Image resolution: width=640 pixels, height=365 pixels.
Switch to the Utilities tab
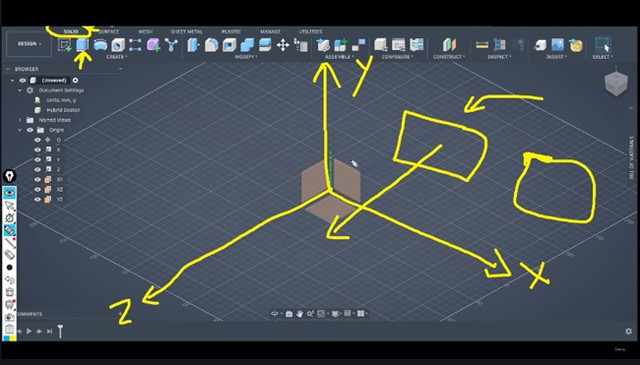311,31
